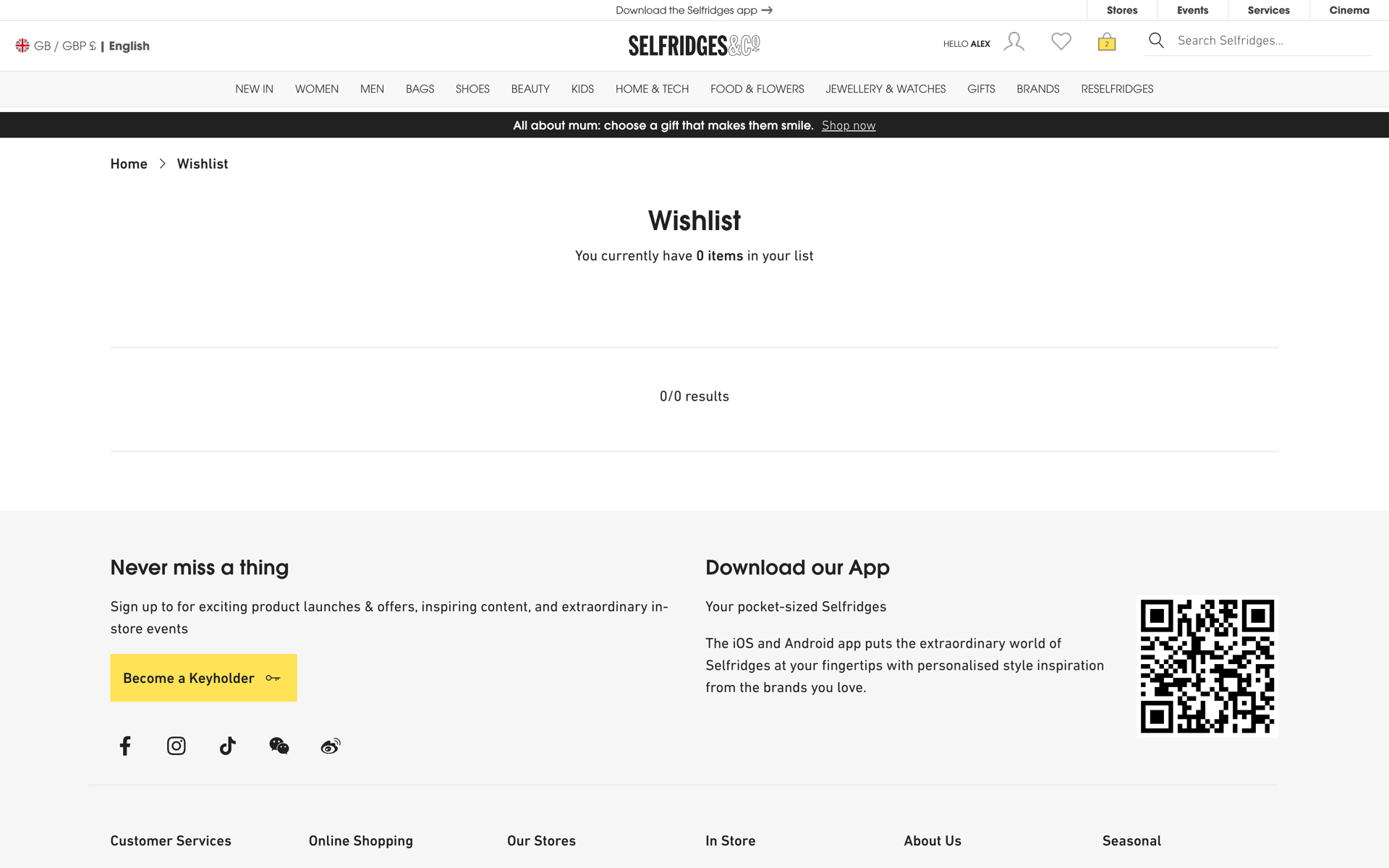This screenshot has height=868, width=1389.
Task: Click the Become a Keyholder button
Action: pyautogui.click(x=203, y=678)
